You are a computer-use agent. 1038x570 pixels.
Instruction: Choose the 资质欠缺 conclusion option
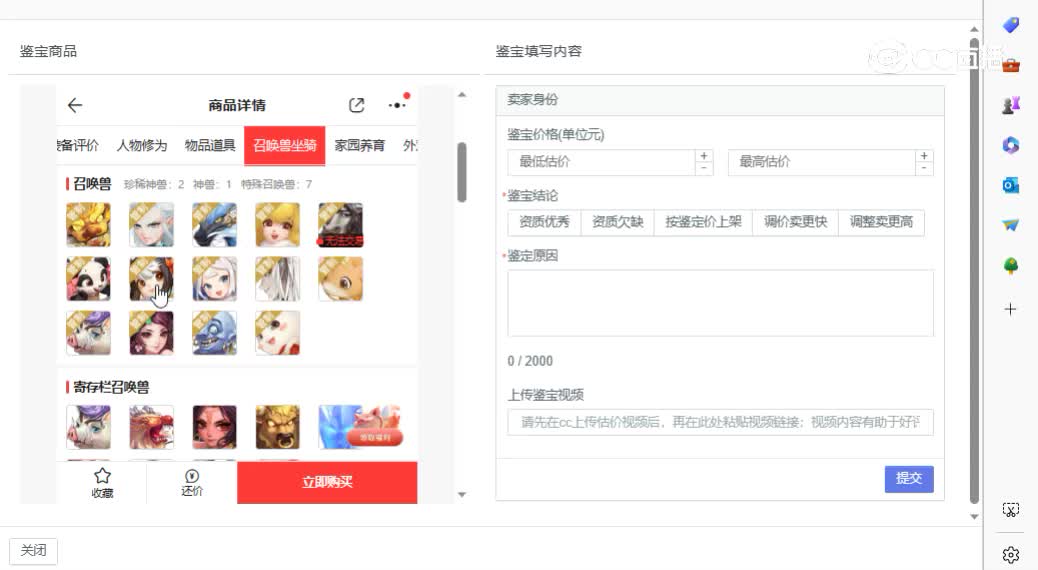617,222
